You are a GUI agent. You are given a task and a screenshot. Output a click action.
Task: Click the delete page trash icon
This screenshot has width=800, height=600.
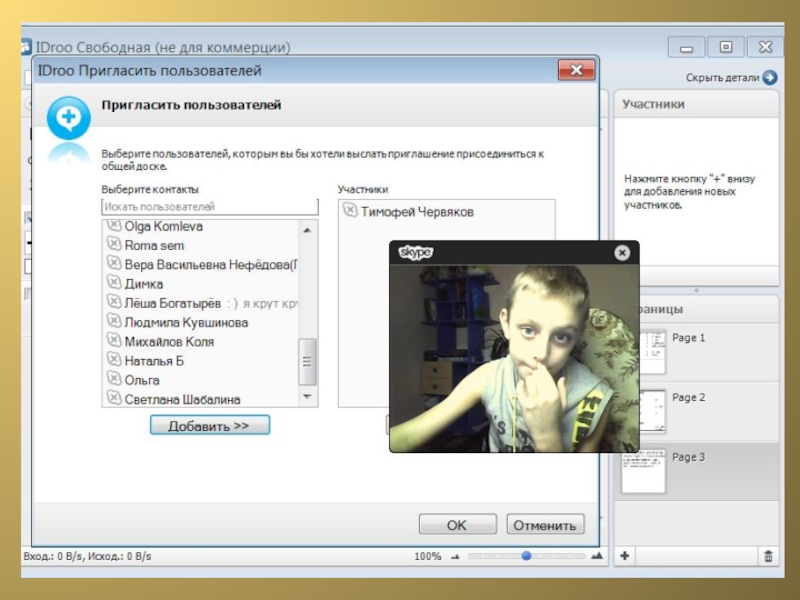click(768, 556)
